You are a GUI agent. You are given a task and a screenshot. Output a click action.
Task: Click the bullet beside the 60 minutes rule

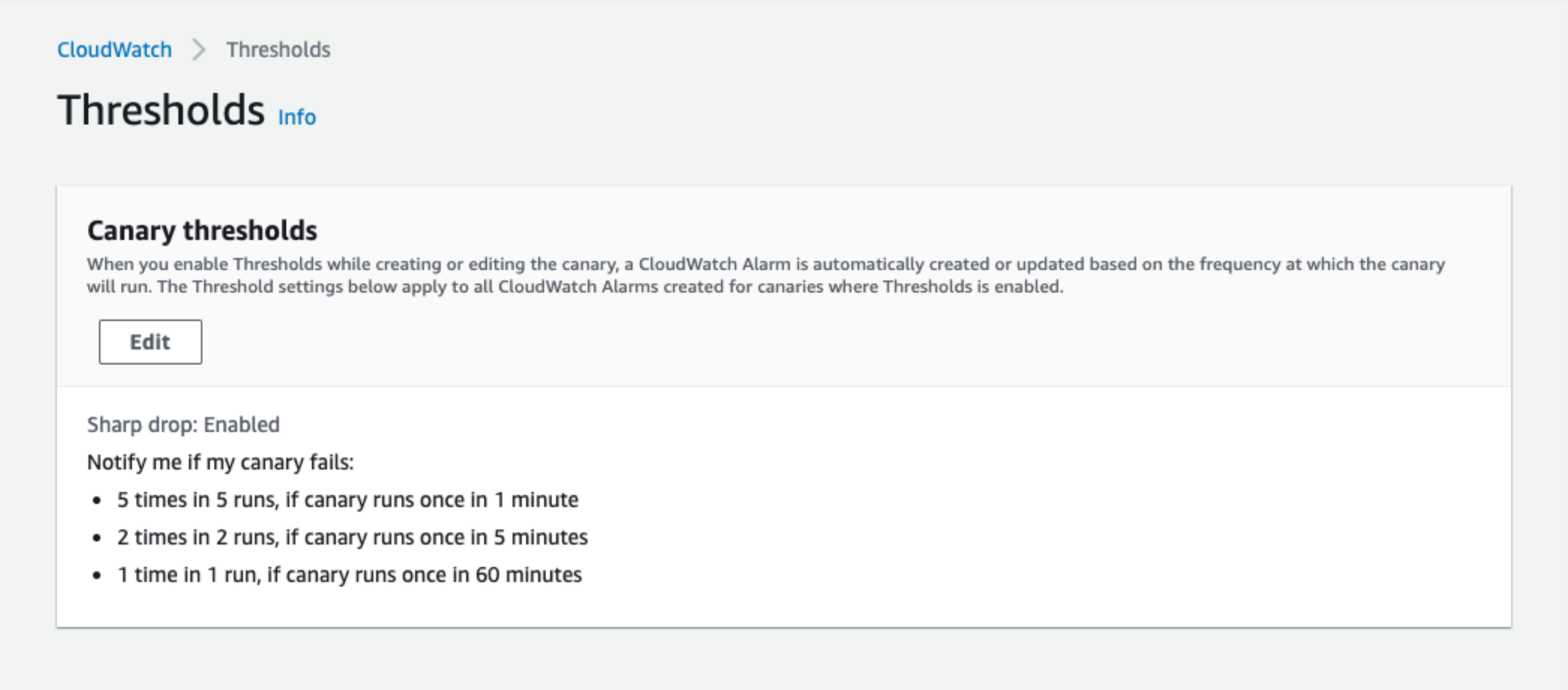(x=97, y=575)
